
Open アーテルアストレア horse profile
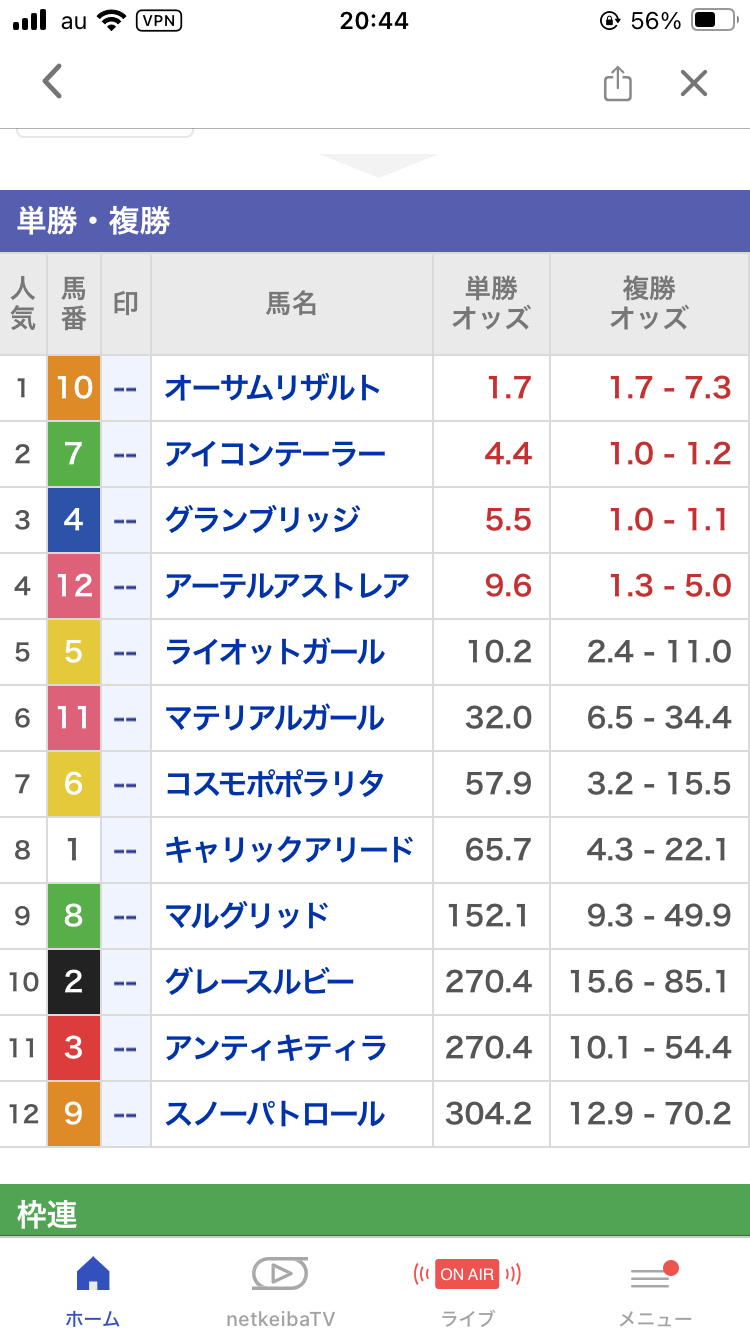(x=287, y=586)
